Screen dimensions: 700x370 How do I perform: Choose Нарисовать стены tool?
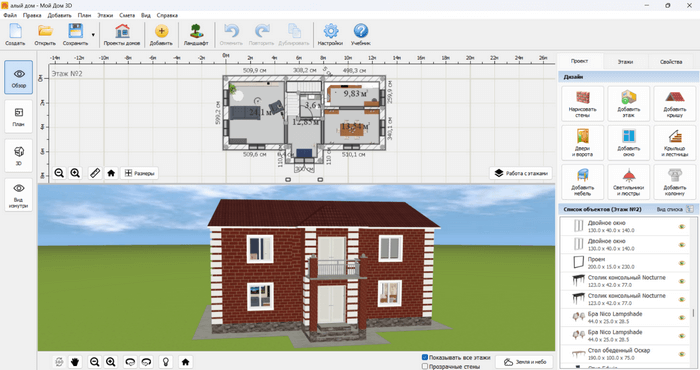(583, 104)
